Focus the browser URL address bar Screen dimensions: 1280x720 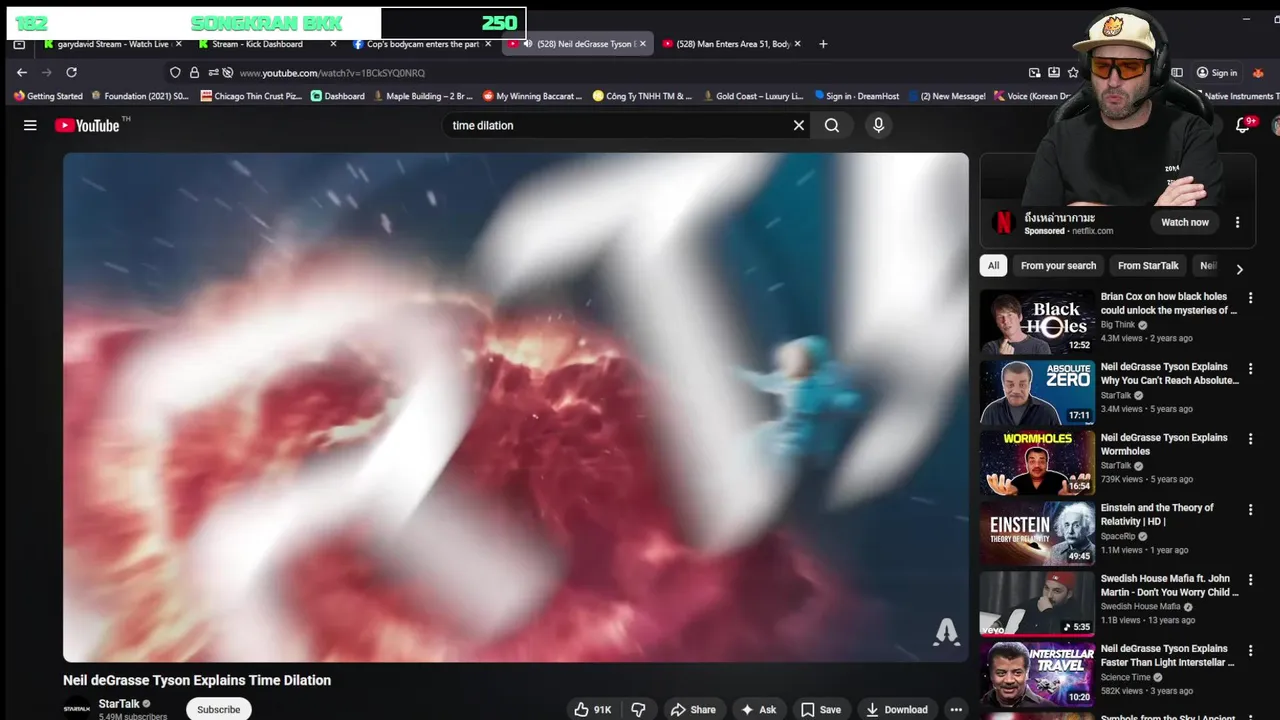point(620,72)
